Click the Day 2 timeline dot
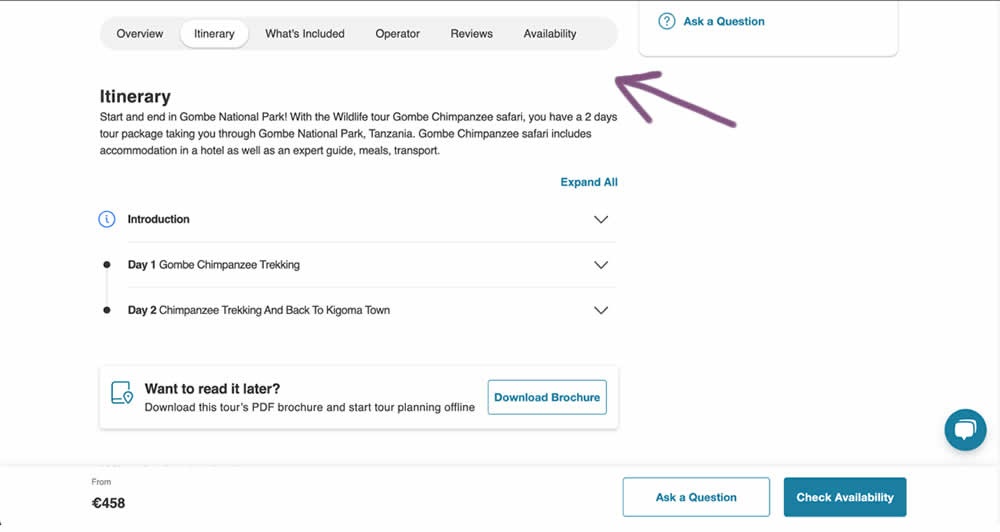Viewport: 1000px width, 532px height. click(x=107, y=310)
